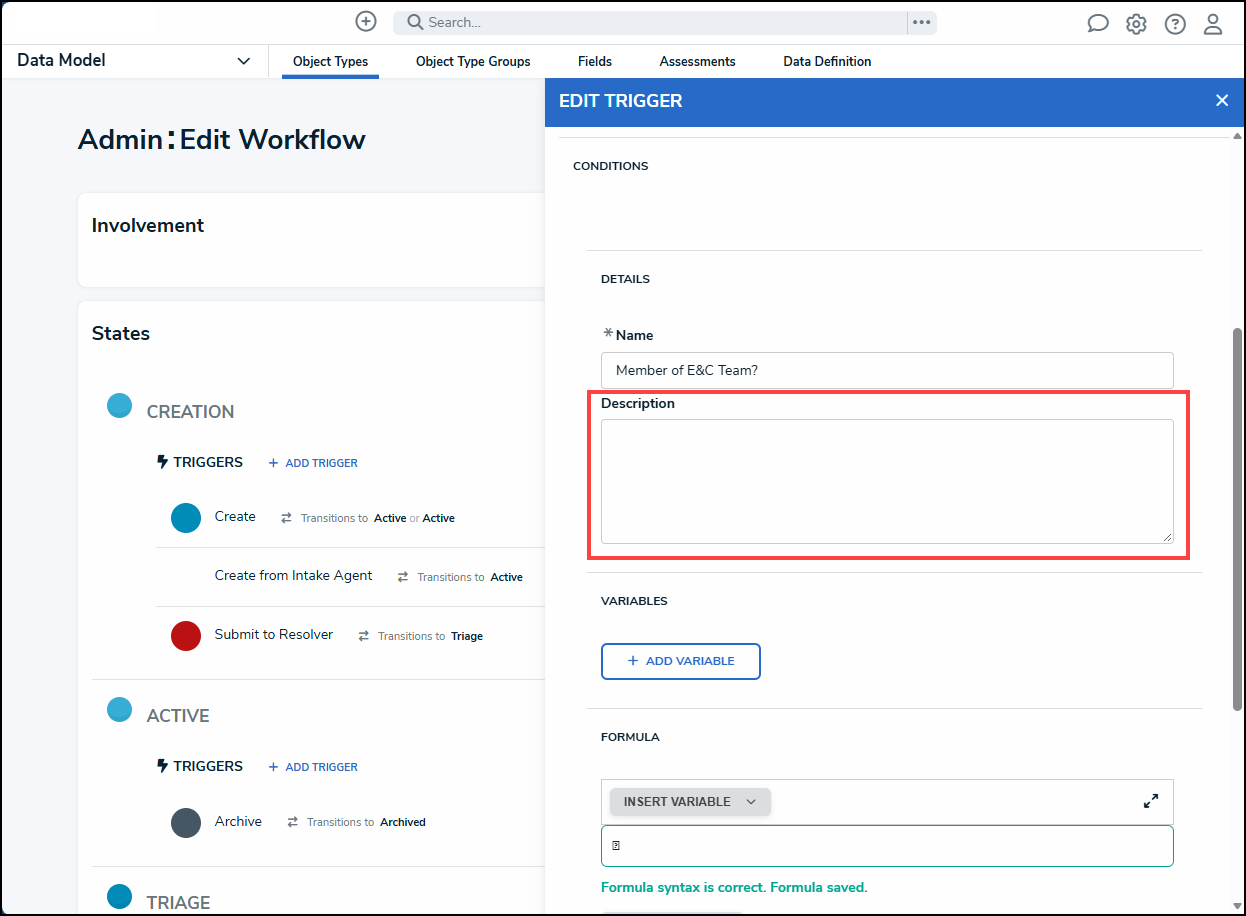Open the Insert Variable dropdown
This screenshot has width=1246, height=916.
tap(690, 801)
